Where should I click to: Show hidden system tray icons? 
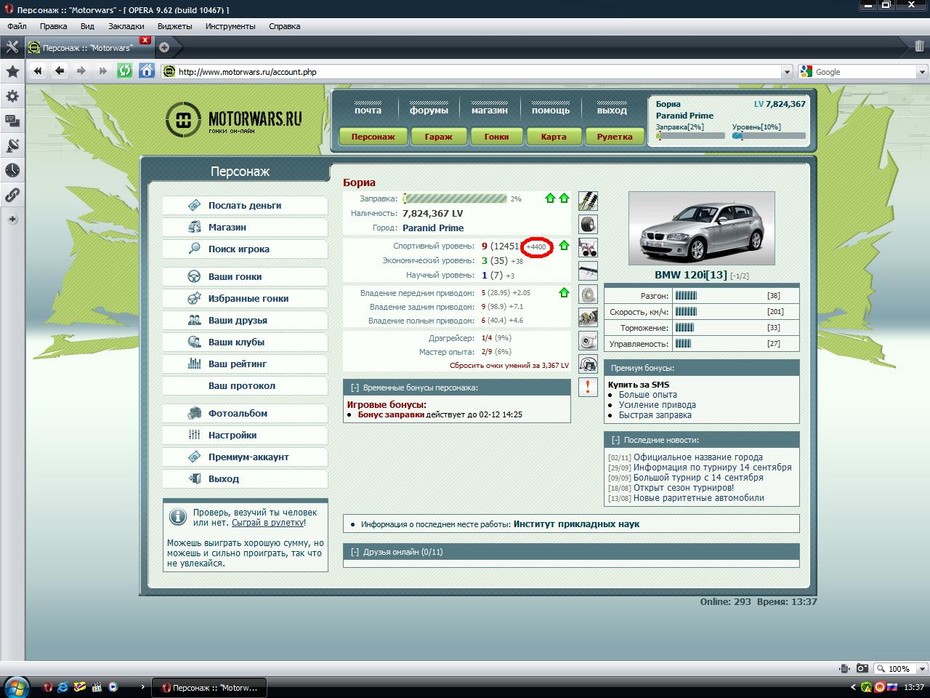tap(853, 688)
